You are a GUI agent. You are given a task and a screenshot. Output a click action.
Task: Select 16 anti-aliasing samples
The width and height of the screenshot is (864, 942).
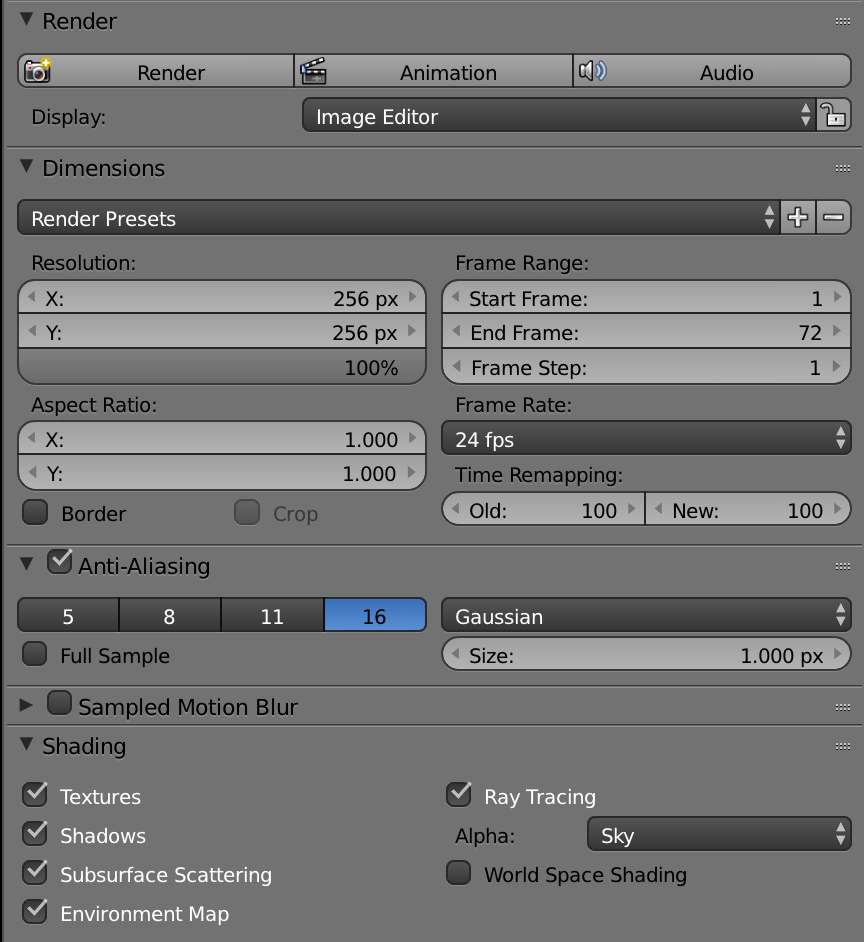375,616
